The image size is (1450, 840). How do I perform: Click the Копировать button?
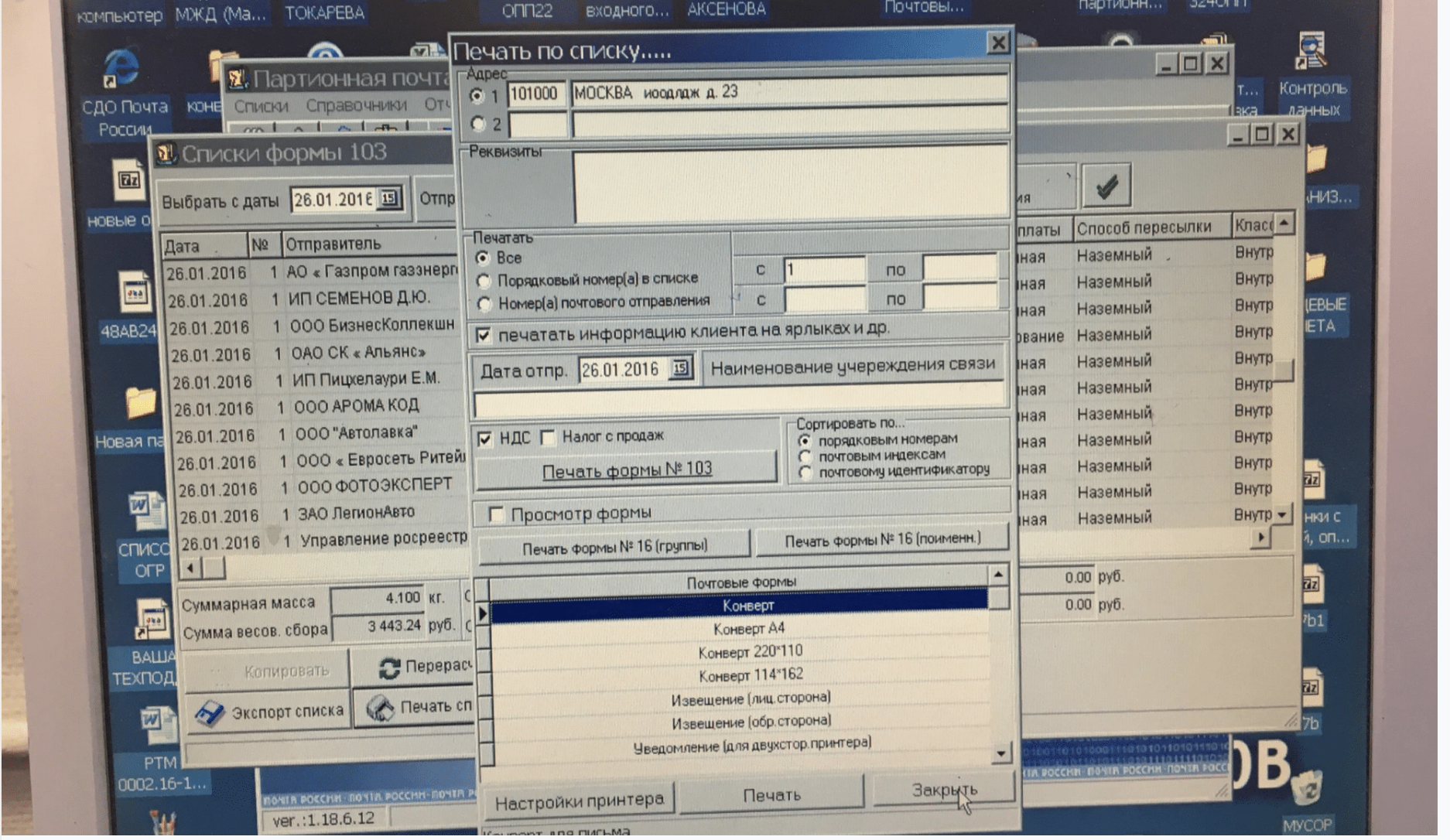click(x=267, y=671)
